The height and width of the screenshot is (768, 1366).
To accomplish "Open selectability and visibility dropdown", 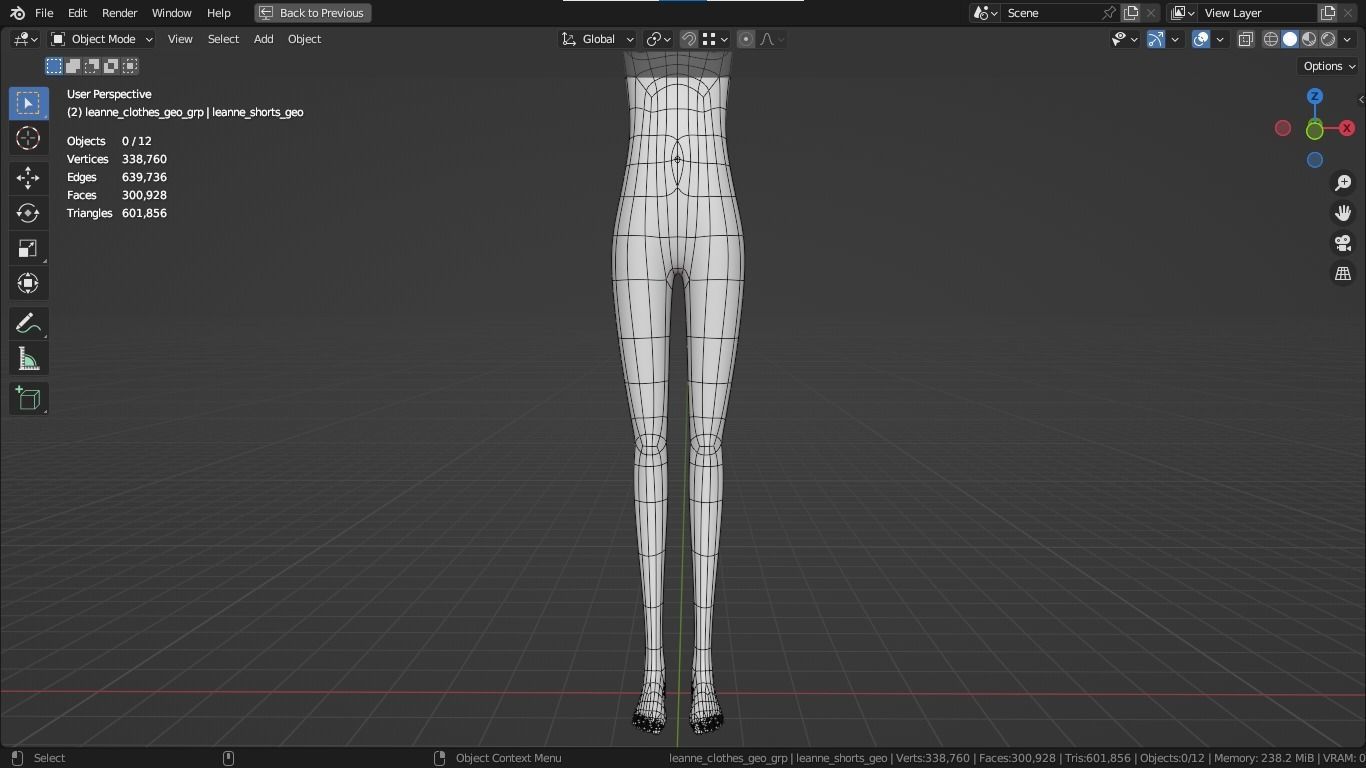I will click(x=1125, y=39).
